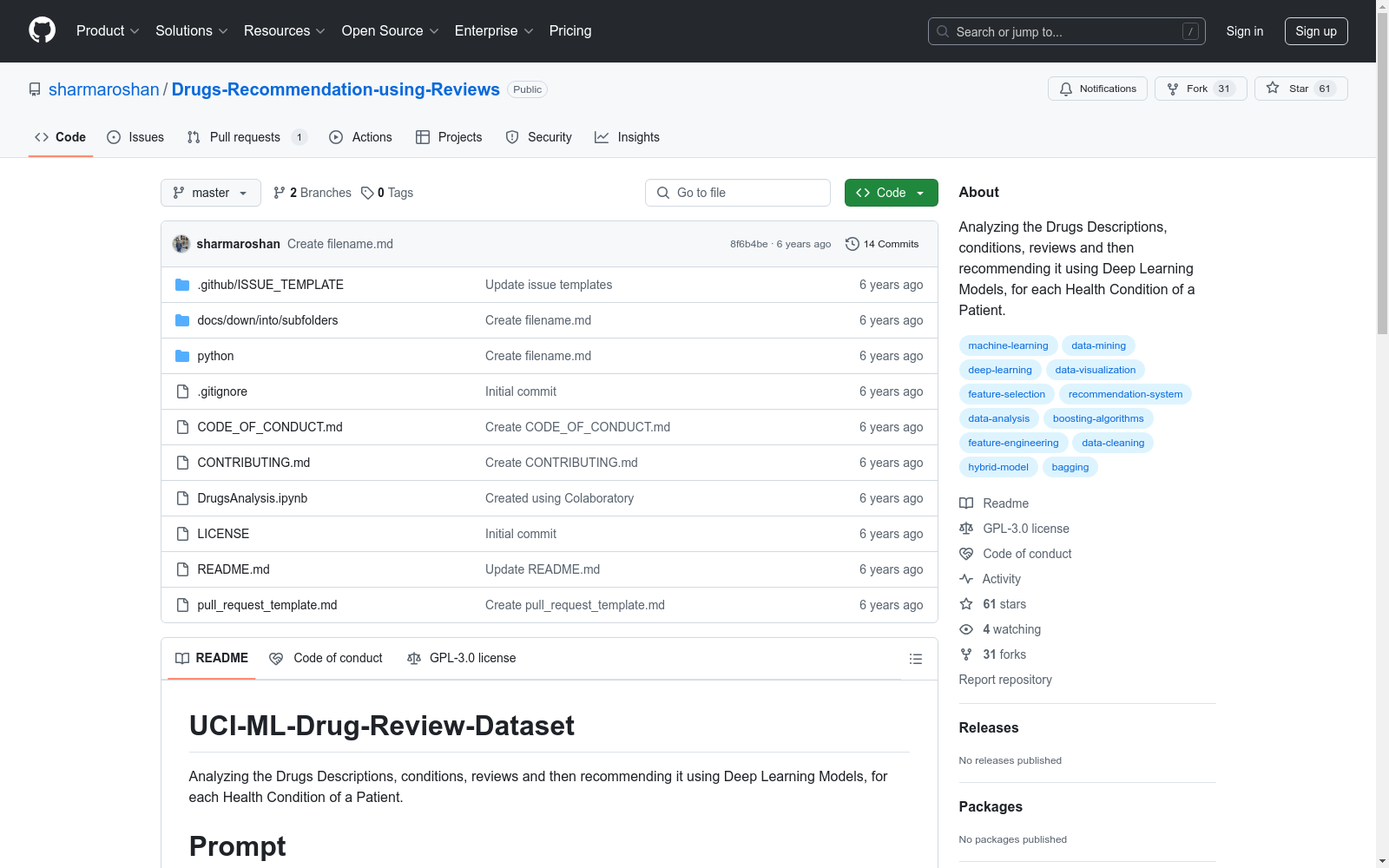Open the Actions tab
The height and width of the screenshot is (868, 1389).
click(x=360, y=137)
